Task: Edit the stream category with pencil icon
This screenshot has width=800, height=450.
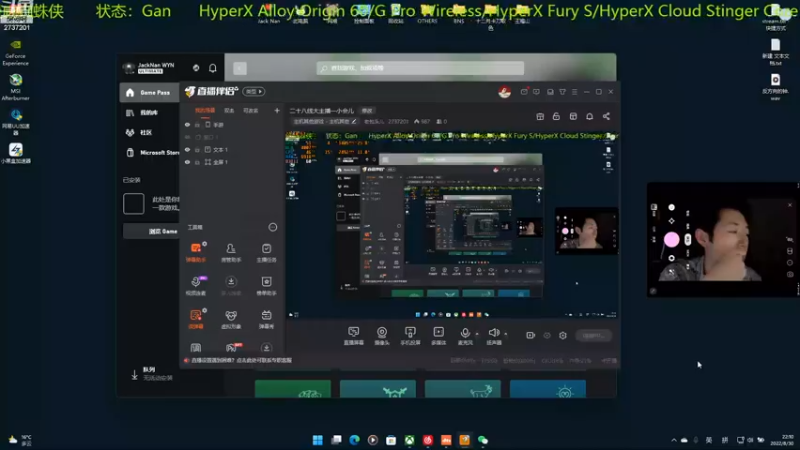Action: tap(354, 121)
